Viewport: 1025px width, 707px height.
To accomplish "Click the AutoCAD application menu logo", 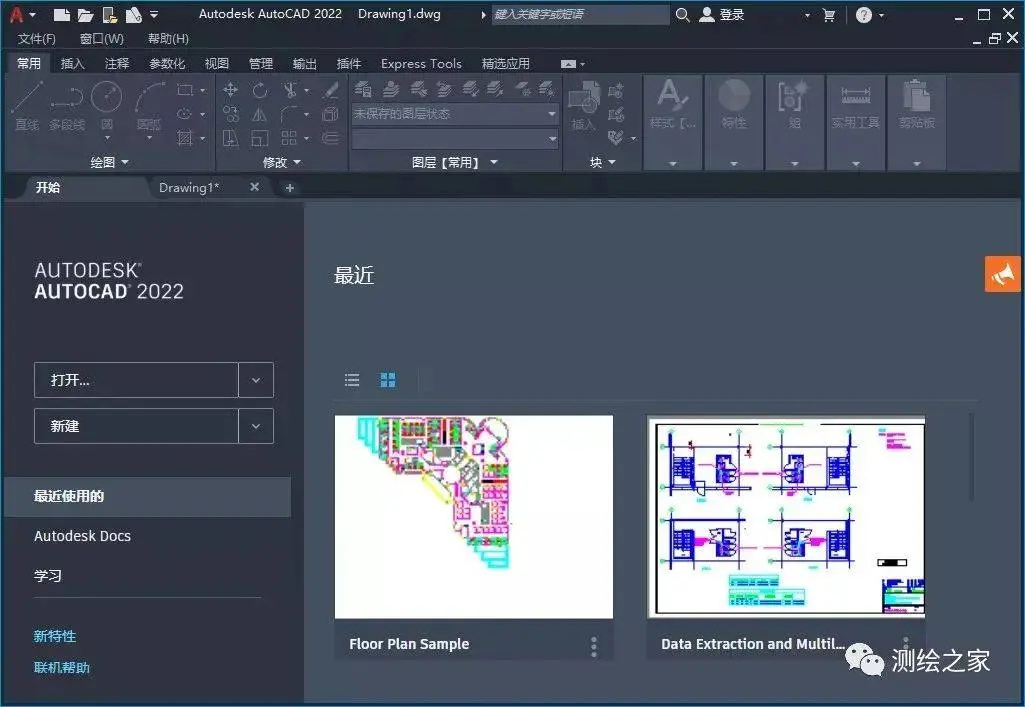I will (x=16, y=14).
